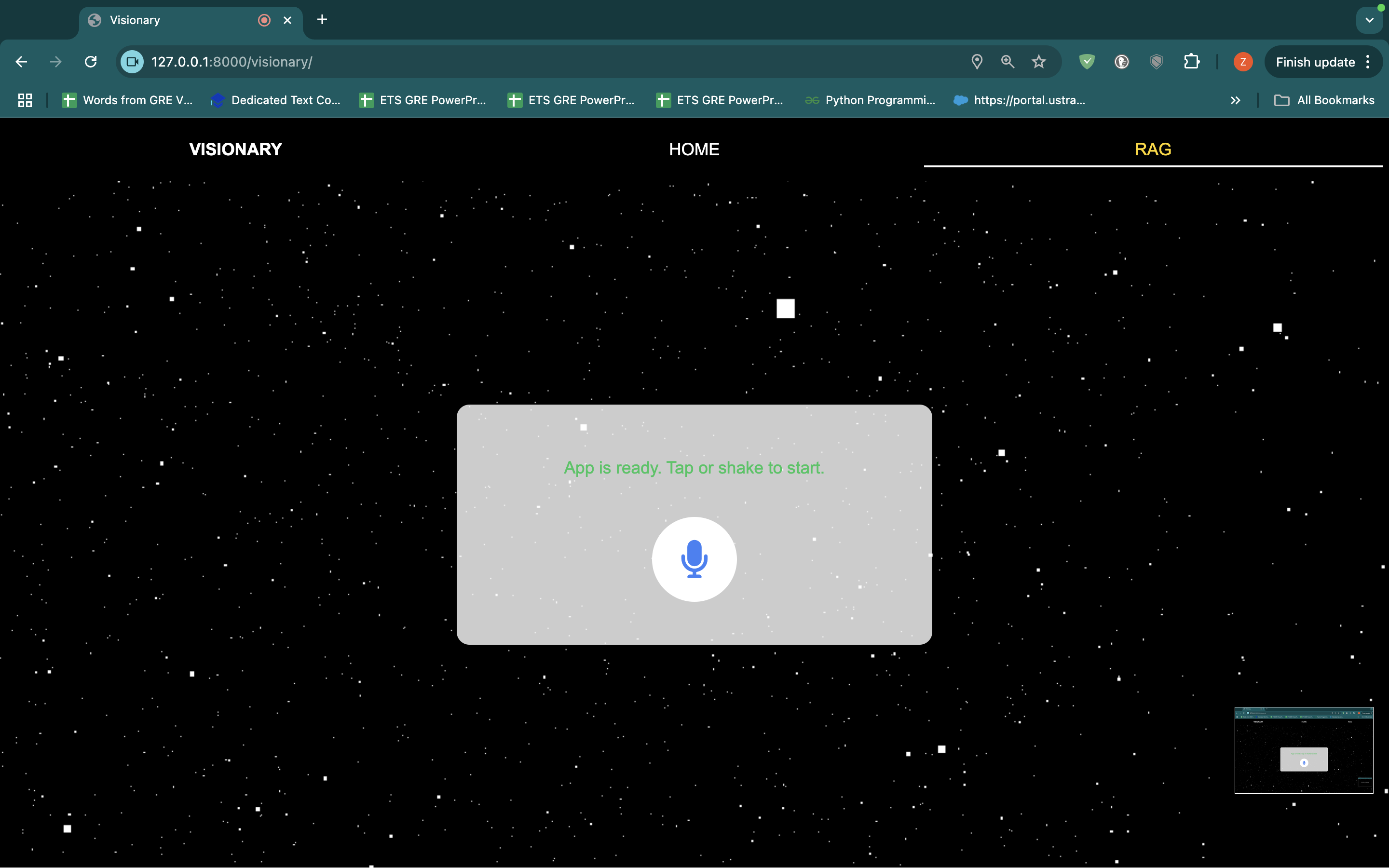Viewport: 1389px width, 868px height.
Task: Expand hidden bookmarks overflow chevron
Action: [1235, 100]
